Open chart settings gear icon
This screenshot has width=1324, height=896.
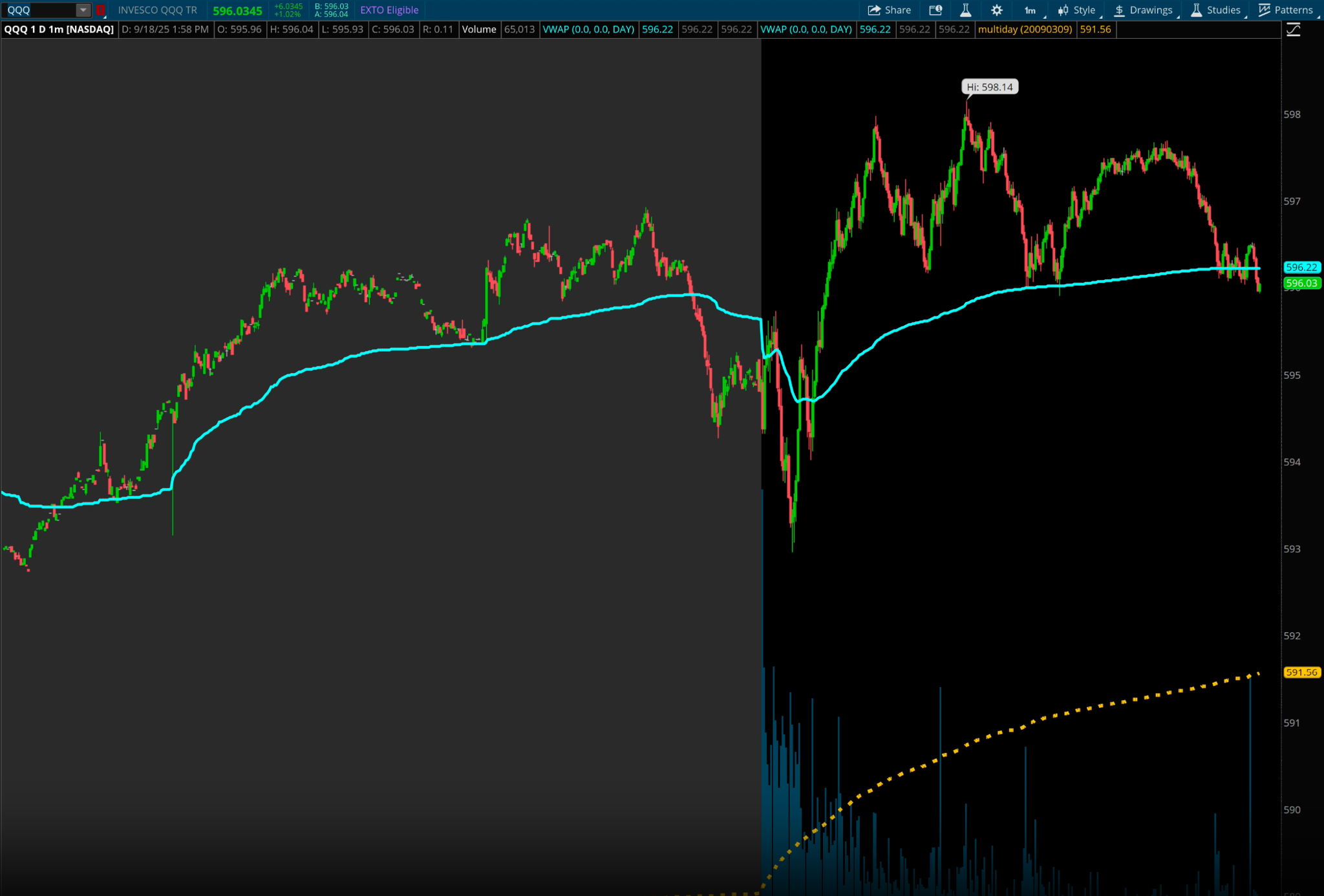click(997, 10)
